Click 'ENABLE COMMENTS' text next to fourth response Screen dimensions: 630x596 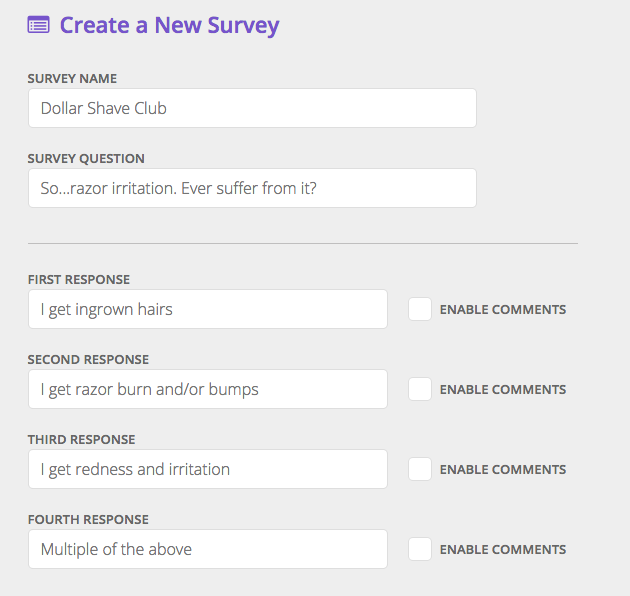[503, 549]
